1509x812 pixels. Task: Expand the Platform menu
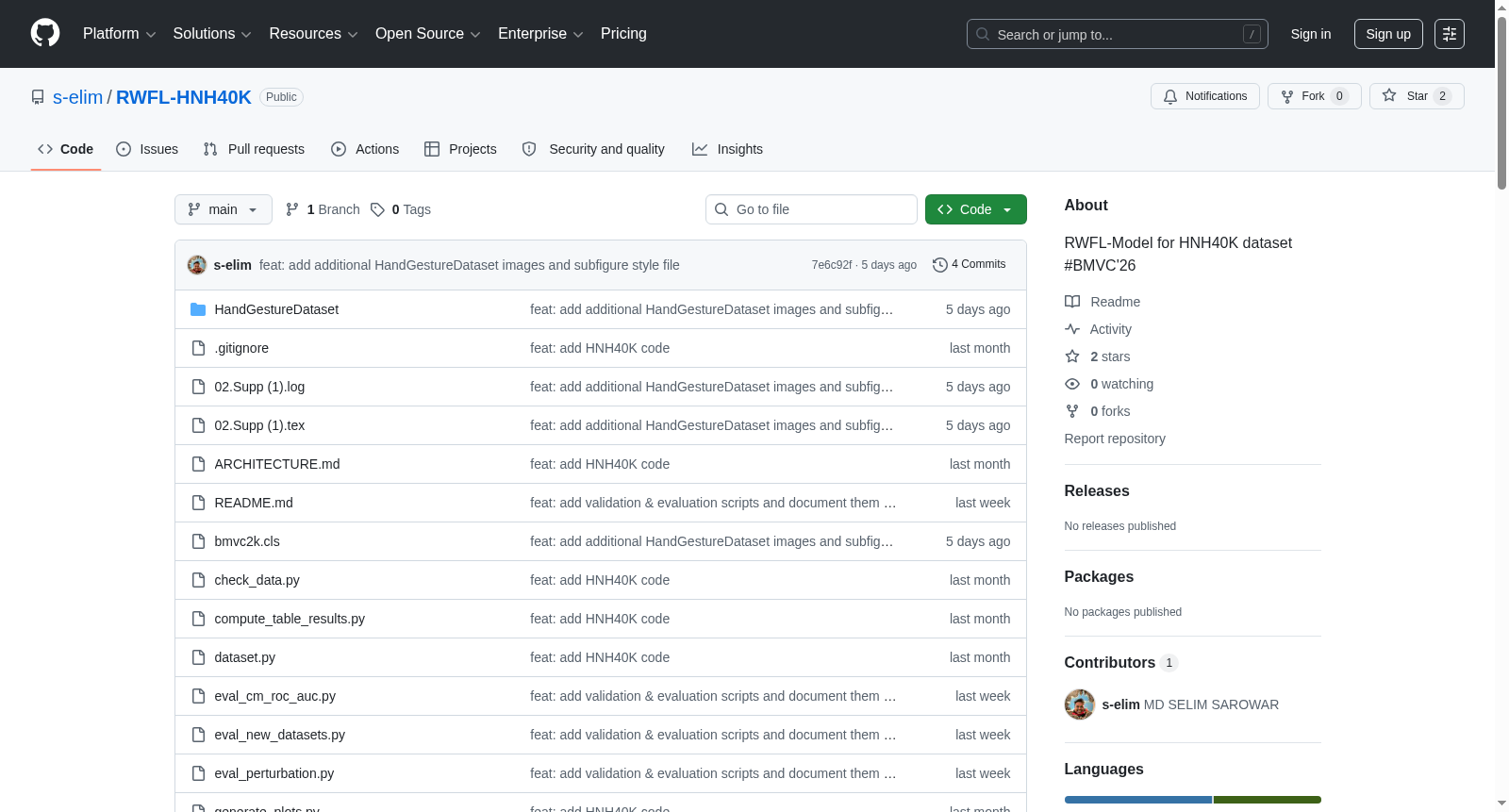click(x=120, y=34)
